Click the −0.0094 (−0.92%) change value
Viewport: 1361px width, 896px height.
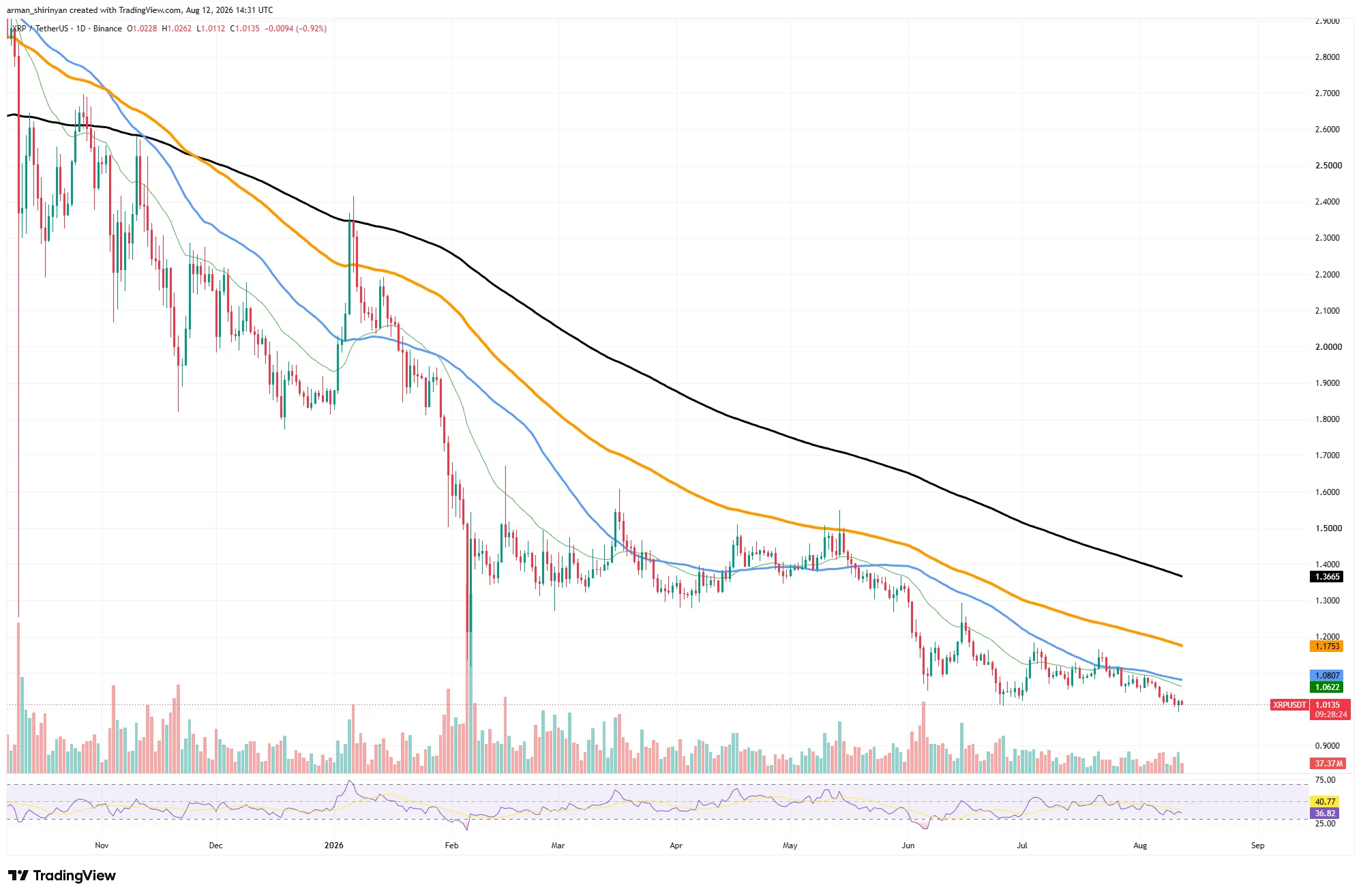point(295,29)
